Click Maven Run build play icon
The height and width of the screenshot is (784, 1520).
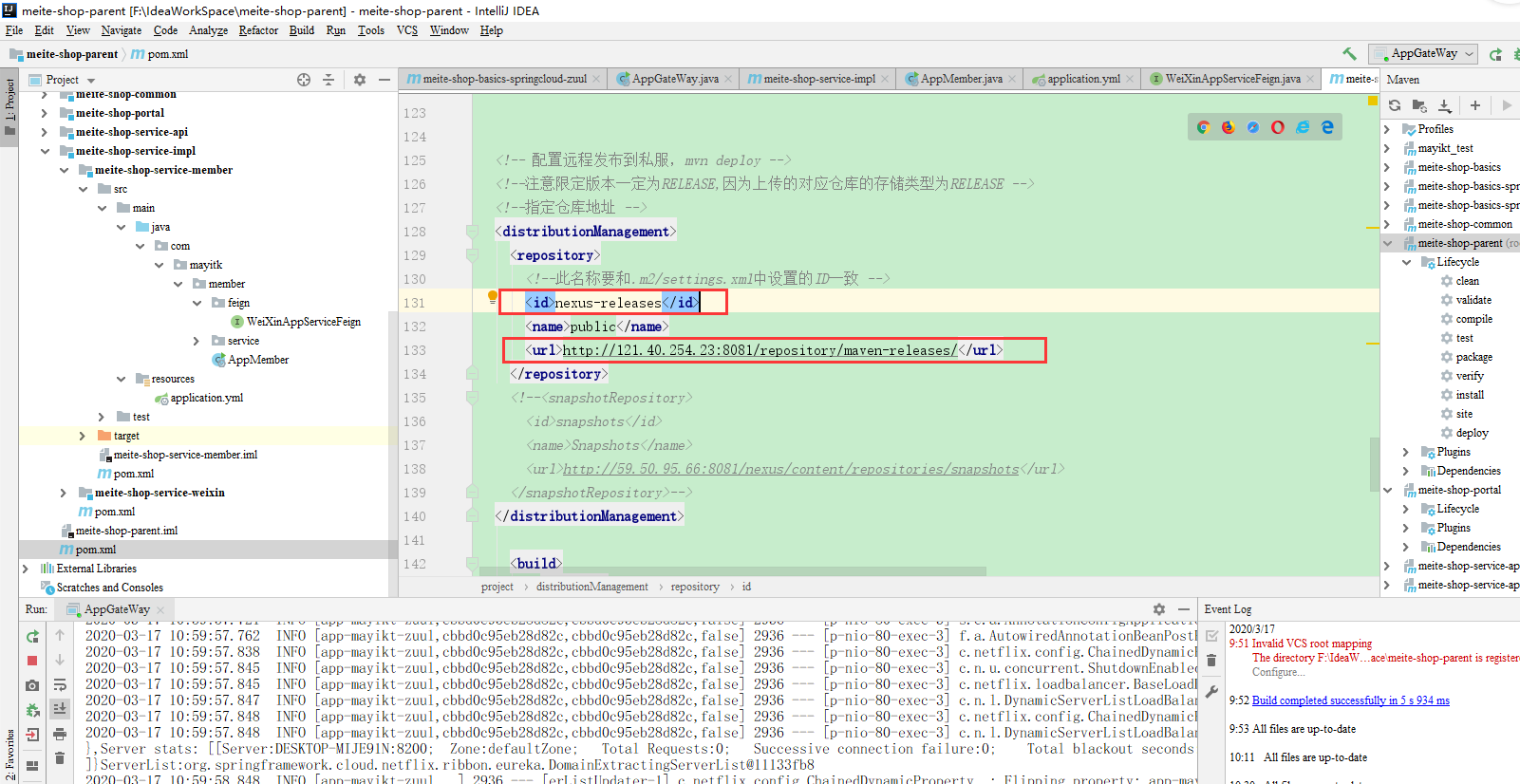[x=1506, y=105]
